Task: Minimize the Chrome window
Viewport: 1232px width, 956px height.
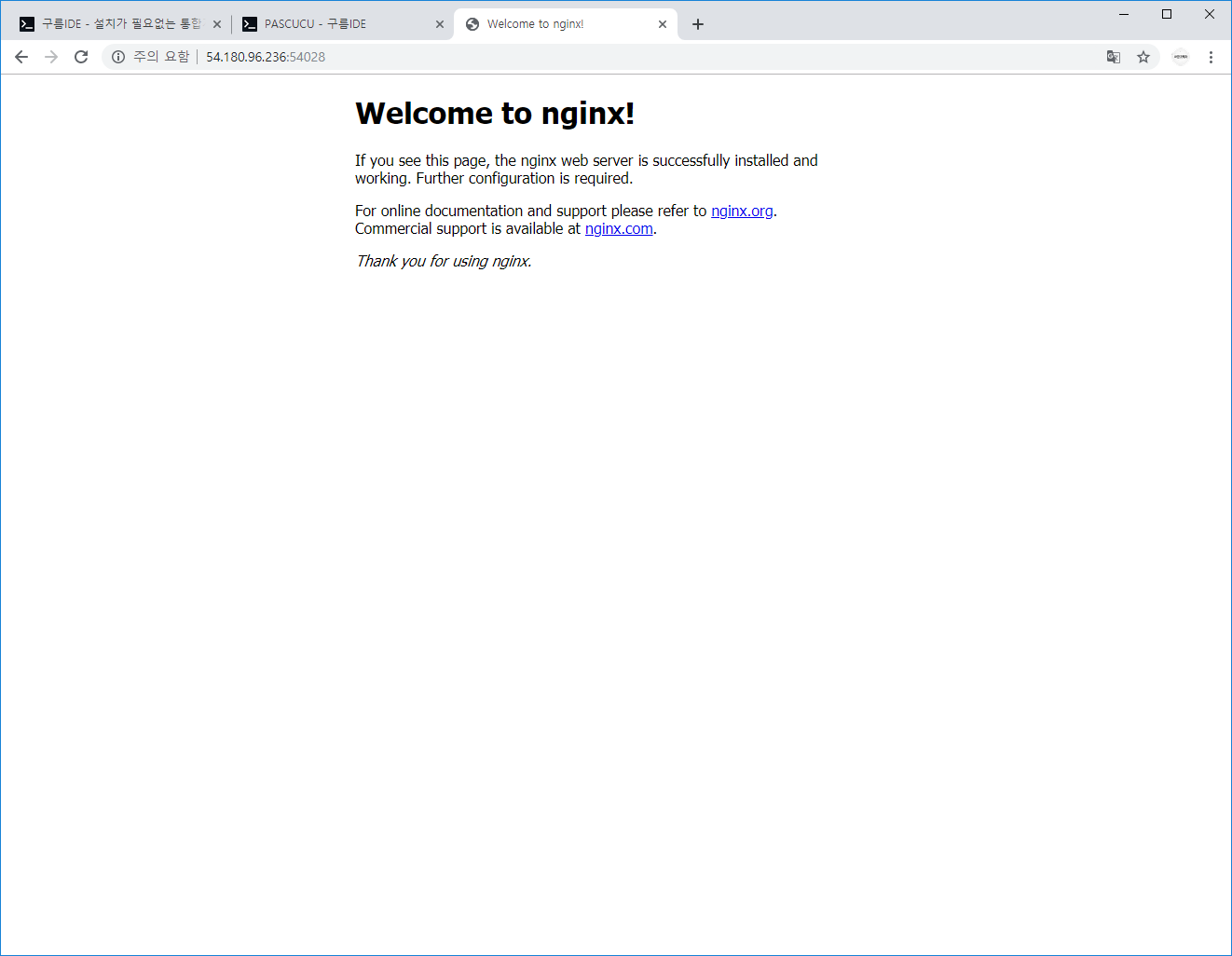Action: point(1124,14)
